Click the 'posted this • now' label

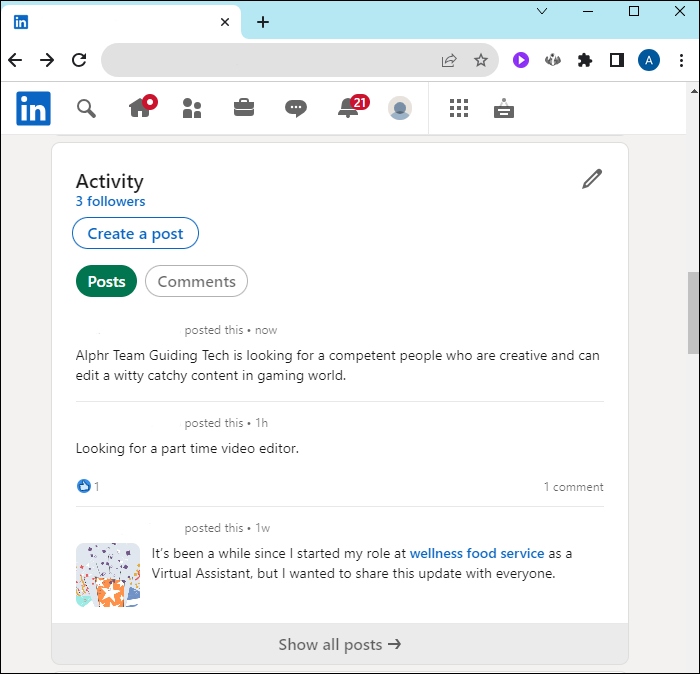pyautogui.click(x=231, y=330)
